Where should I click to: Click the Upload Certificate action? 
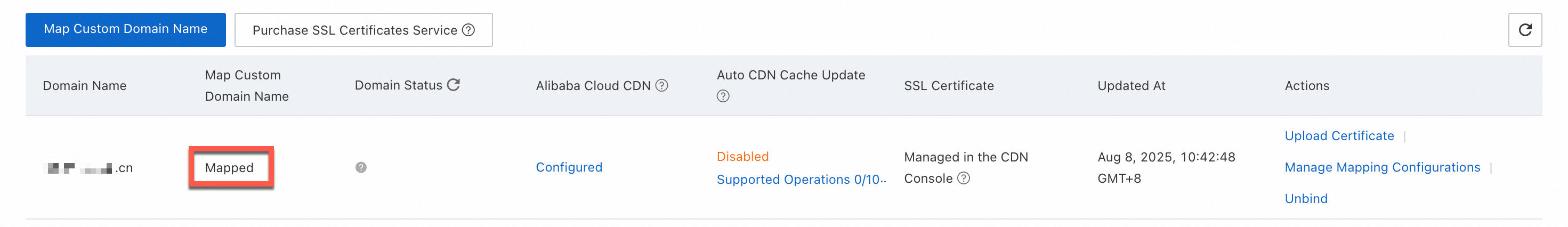(1338, 136)
